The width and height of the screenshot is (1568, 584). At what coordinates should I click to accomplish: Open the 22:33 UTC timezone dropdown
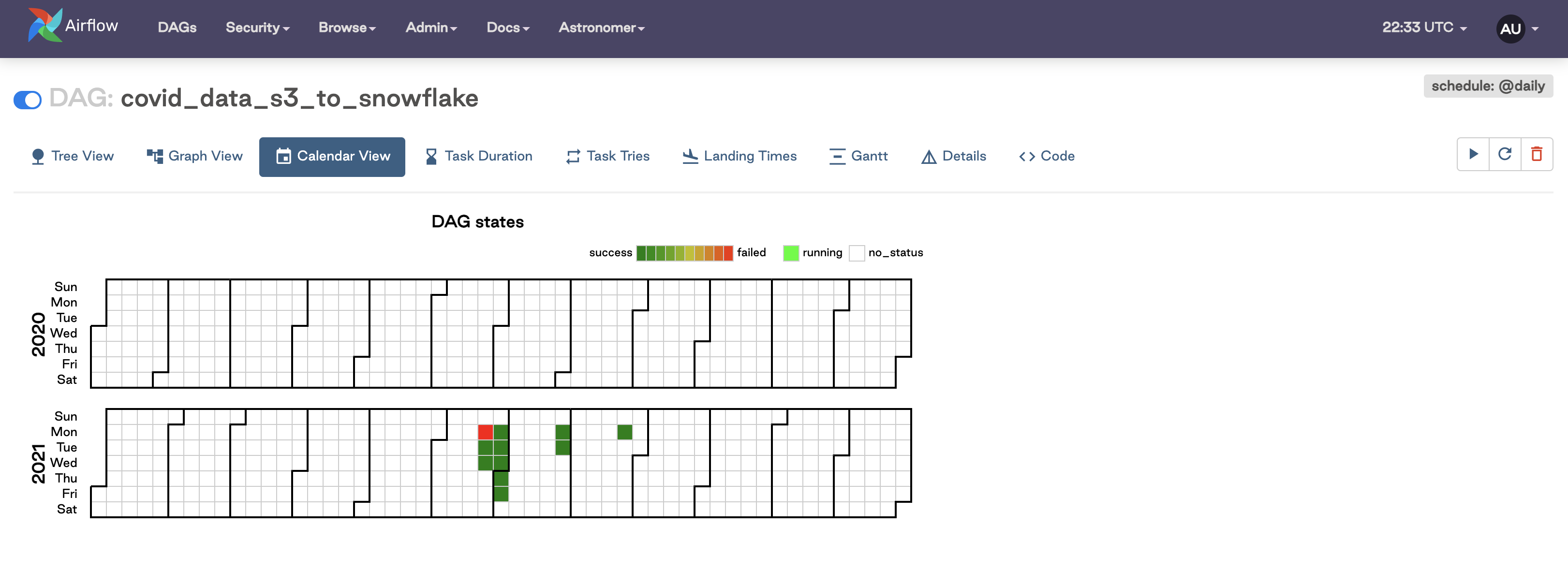pyautogui.click(x=1424, y=28)
